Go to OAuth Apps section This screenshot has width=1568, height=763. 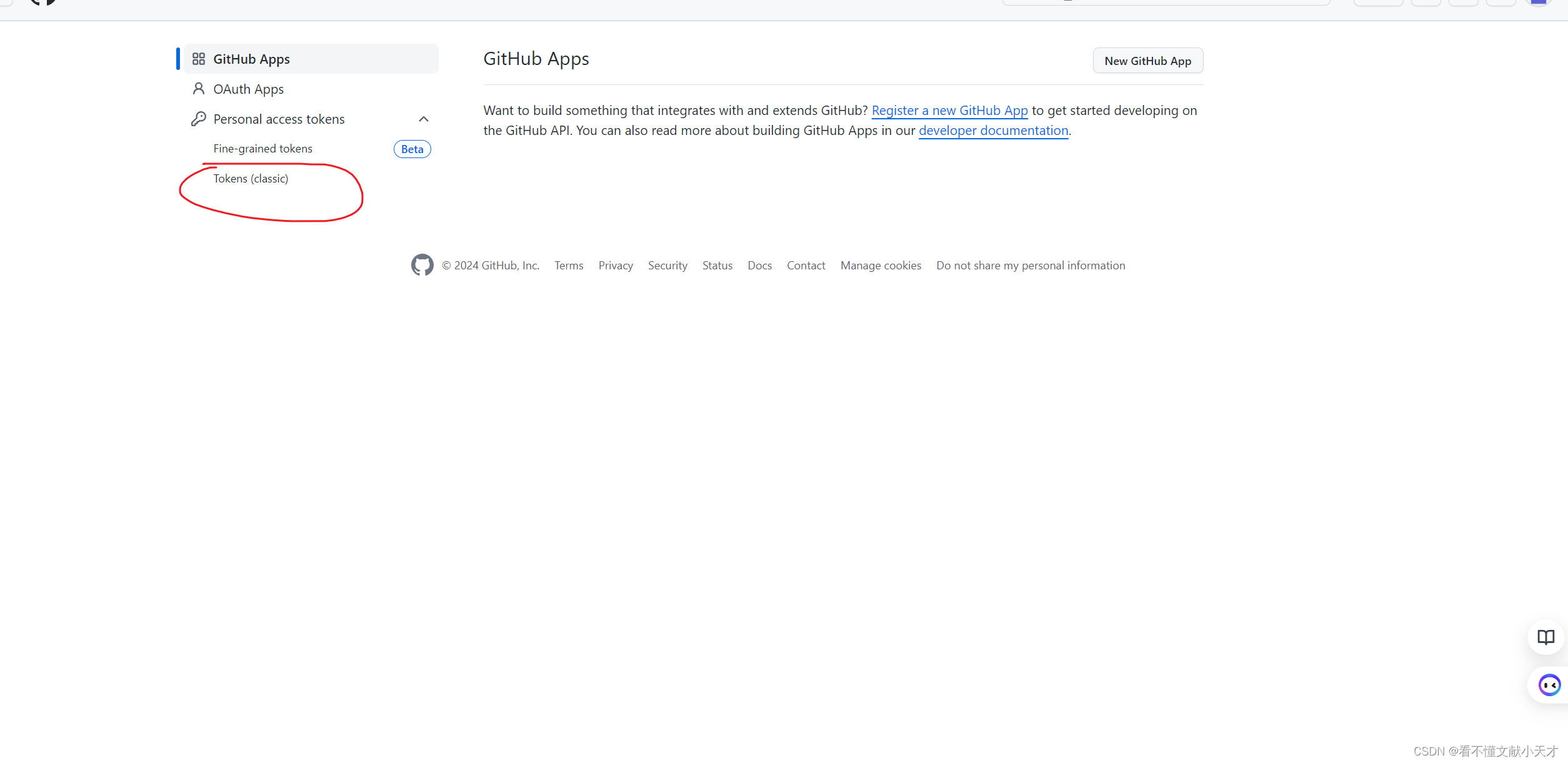(248, 89)
